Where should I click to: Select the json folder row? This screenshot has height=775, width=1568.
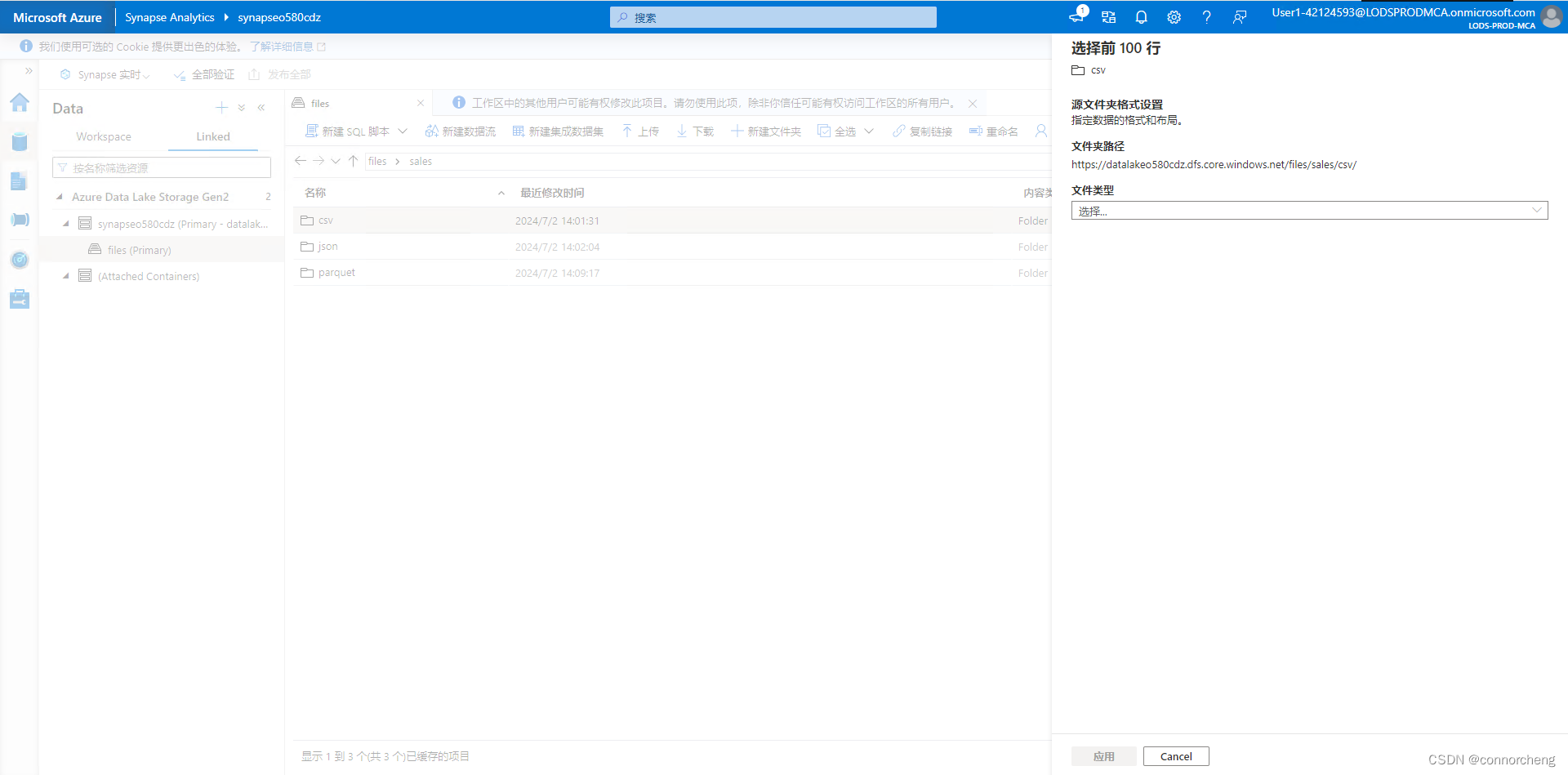pos(672,247)
